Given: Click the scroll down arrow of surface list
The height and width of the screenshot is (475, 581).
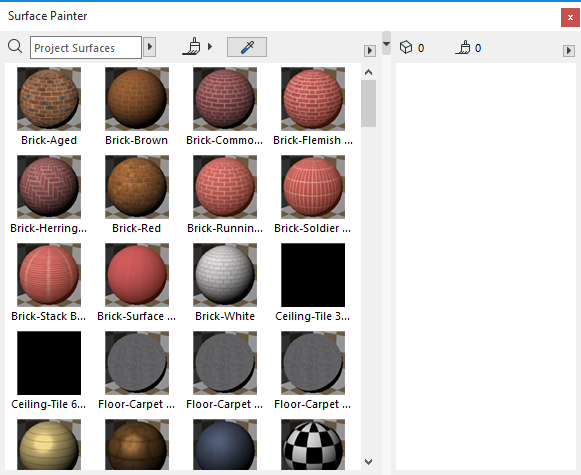Looking at the screenshot, I should coord(368,462).
